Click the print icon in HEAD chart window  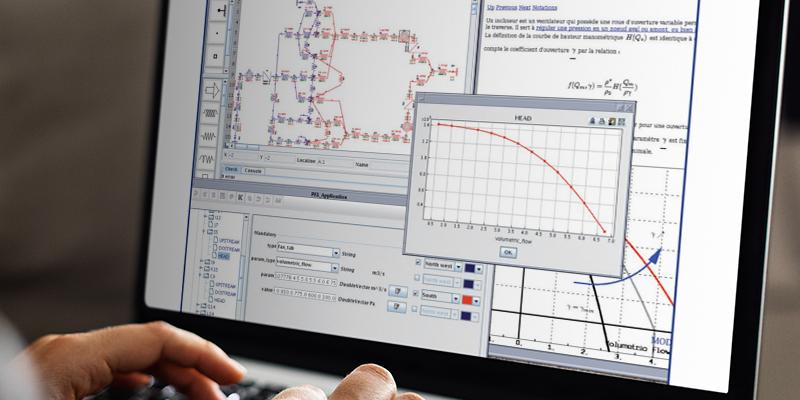600,120
